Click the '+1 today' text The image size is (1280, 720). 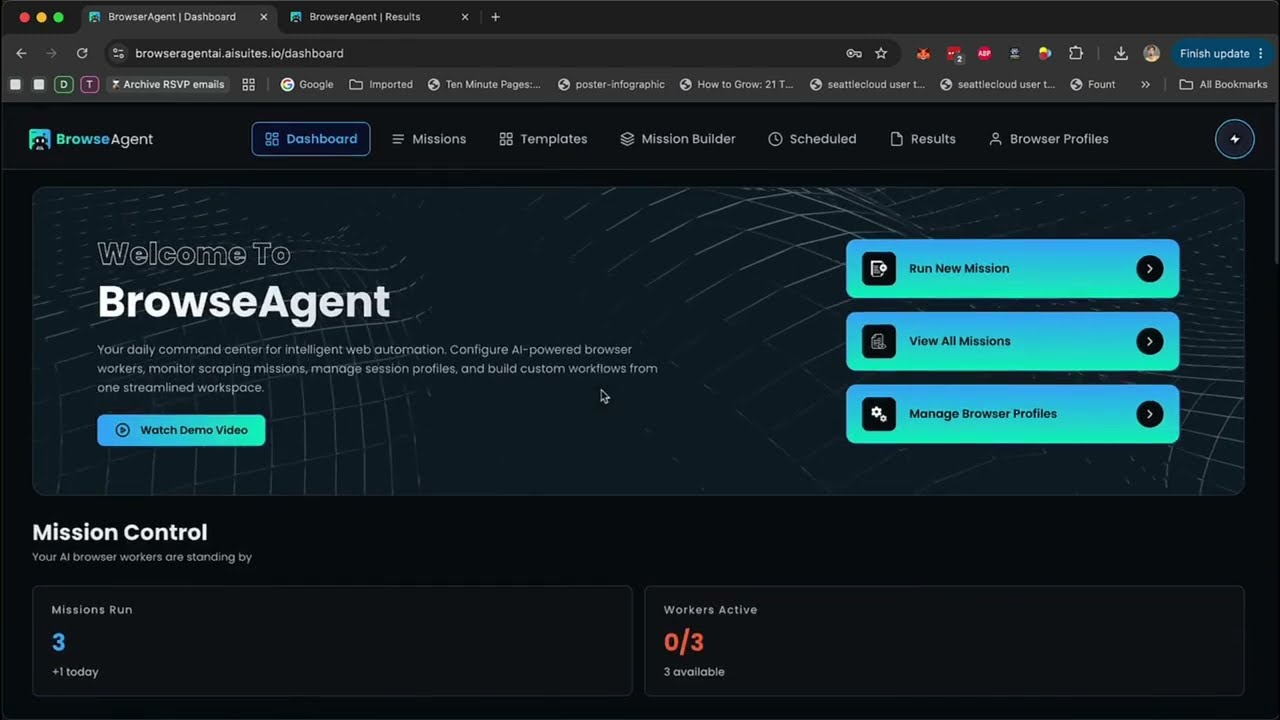(x=75, y=672)
